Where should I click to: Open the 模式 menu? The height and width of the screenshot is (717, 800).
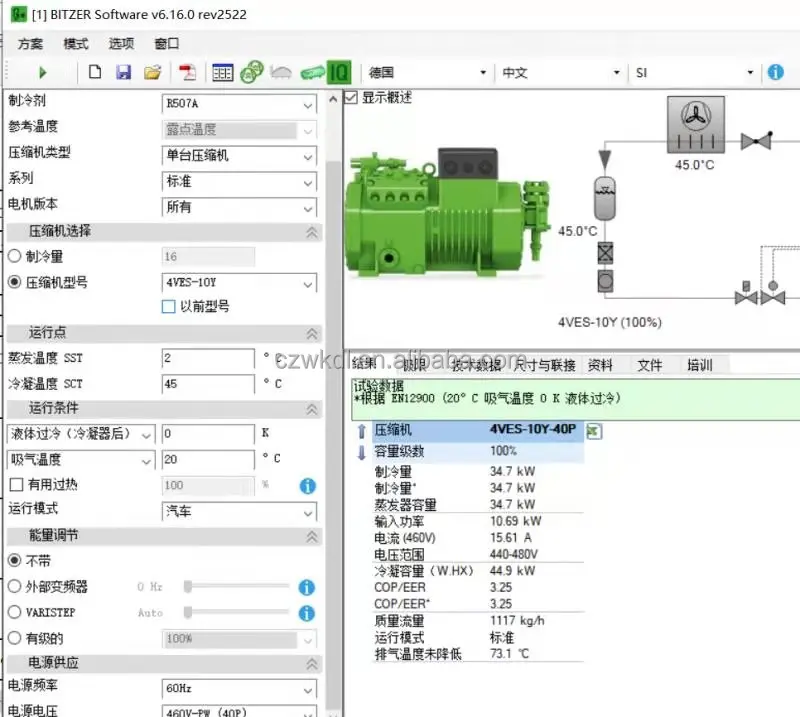[76, 44]
